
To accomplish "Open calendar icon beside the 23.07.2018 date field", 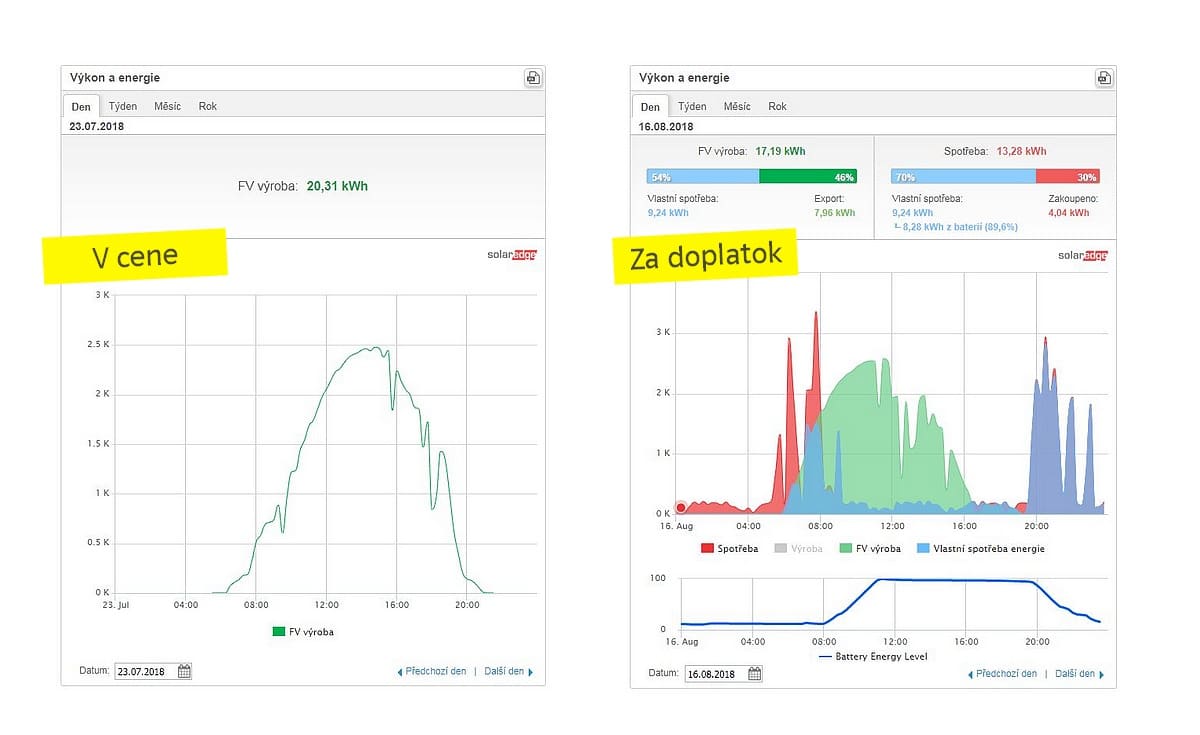I will click(x=184, y=672).
